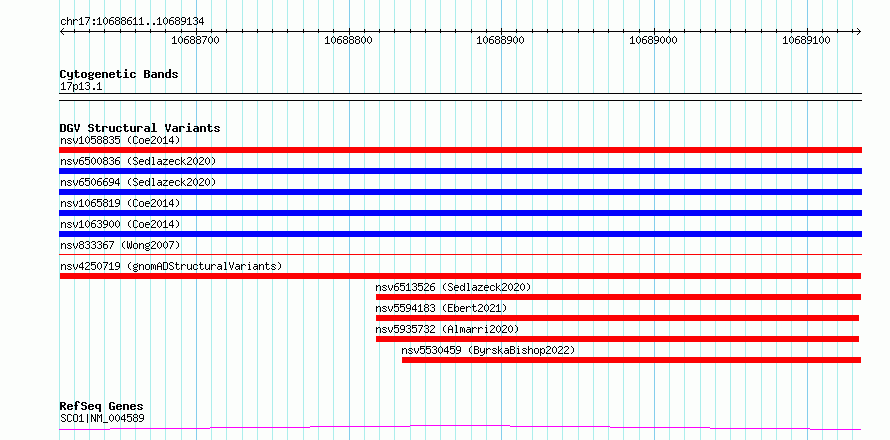Select the red nsv5594183 variant bar
890x440 pixels.
tap(618, 318)
